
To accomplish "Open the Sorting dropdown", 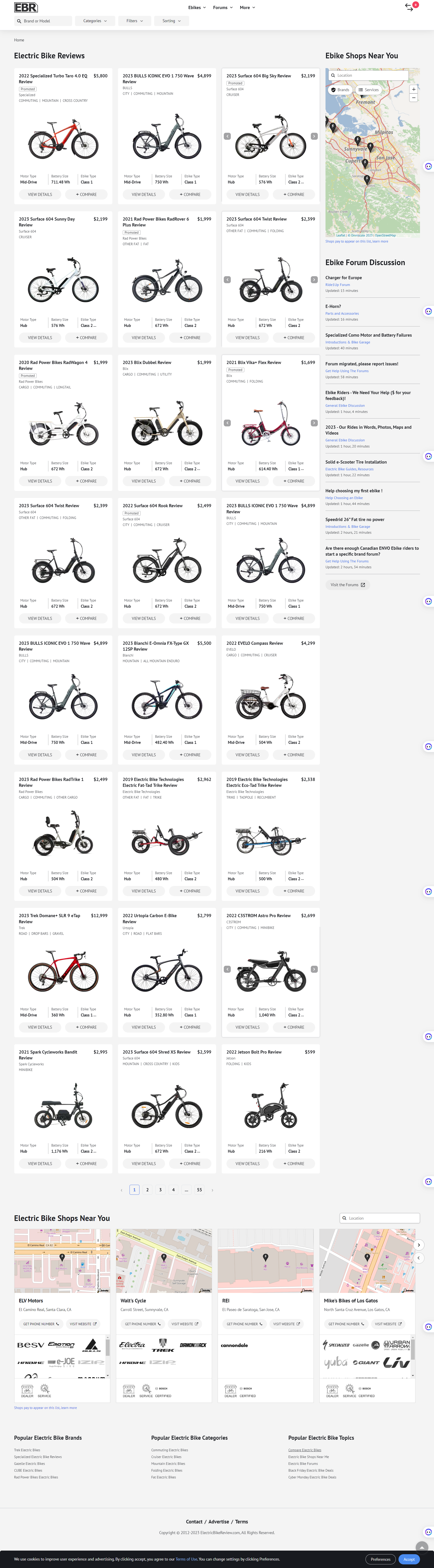I will [171, 21].
